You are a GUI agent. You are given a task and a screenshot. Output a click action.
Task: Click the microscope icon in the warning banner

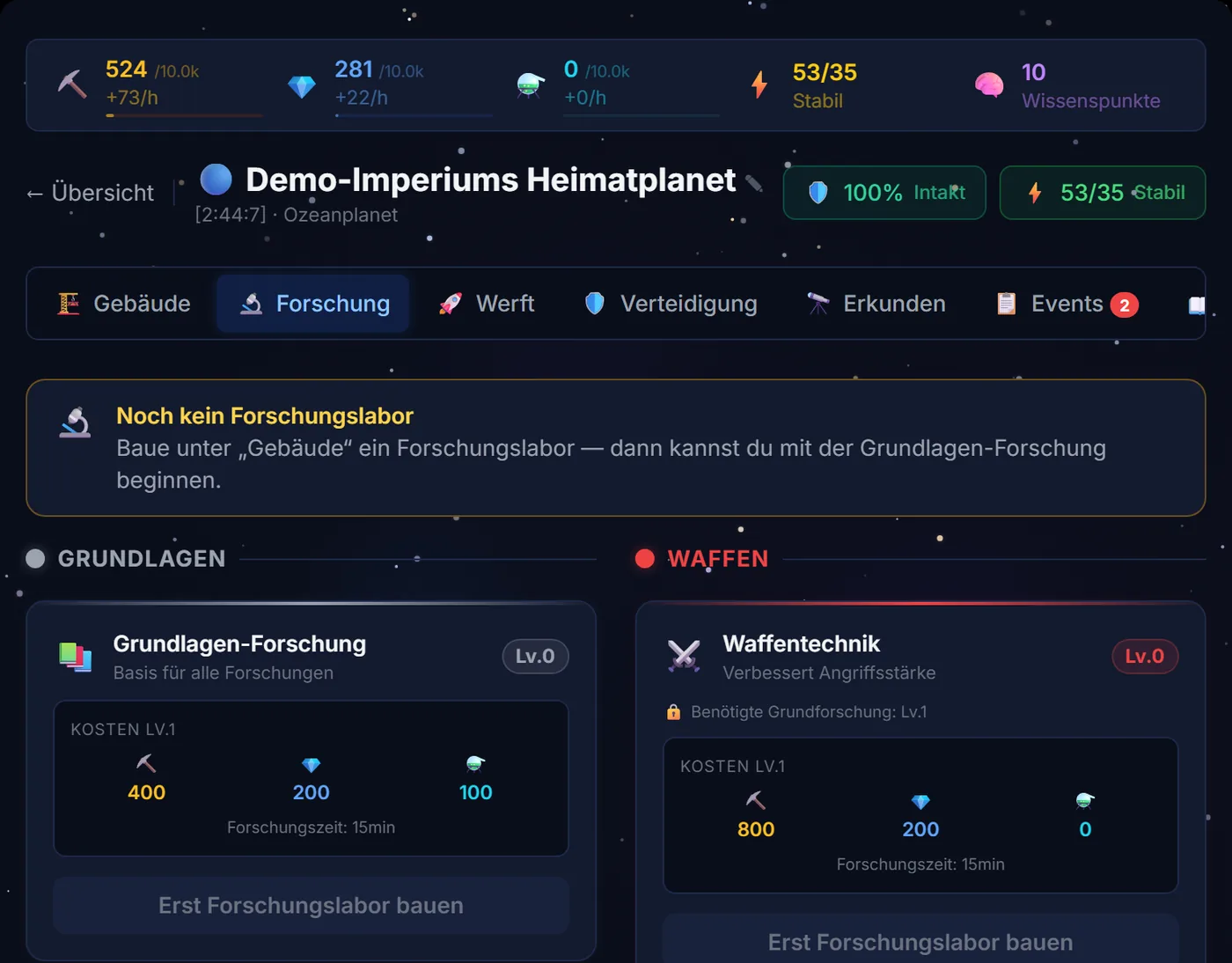[x=75, y=423]
